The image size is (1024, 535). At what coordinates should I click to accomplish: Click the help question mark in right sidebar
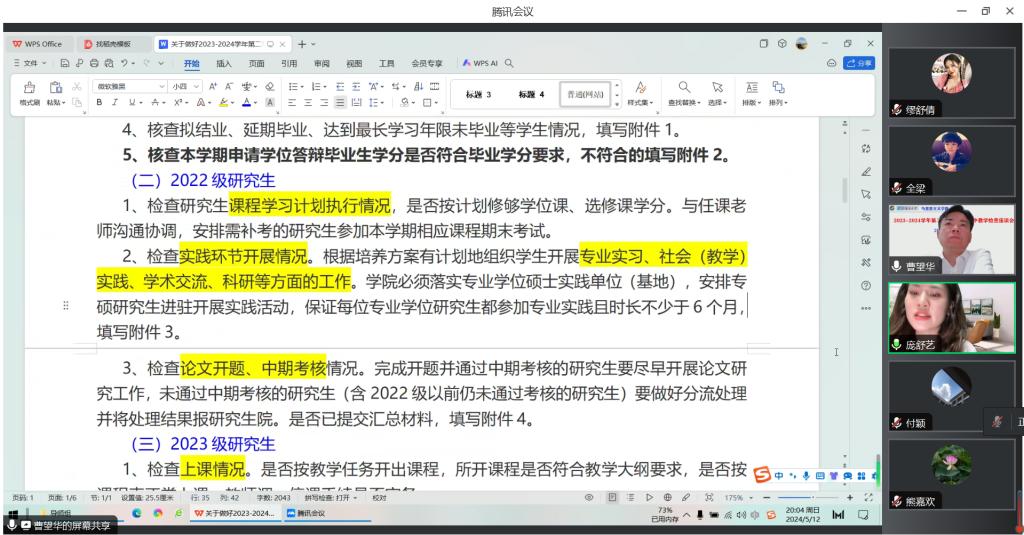(866, 285)
